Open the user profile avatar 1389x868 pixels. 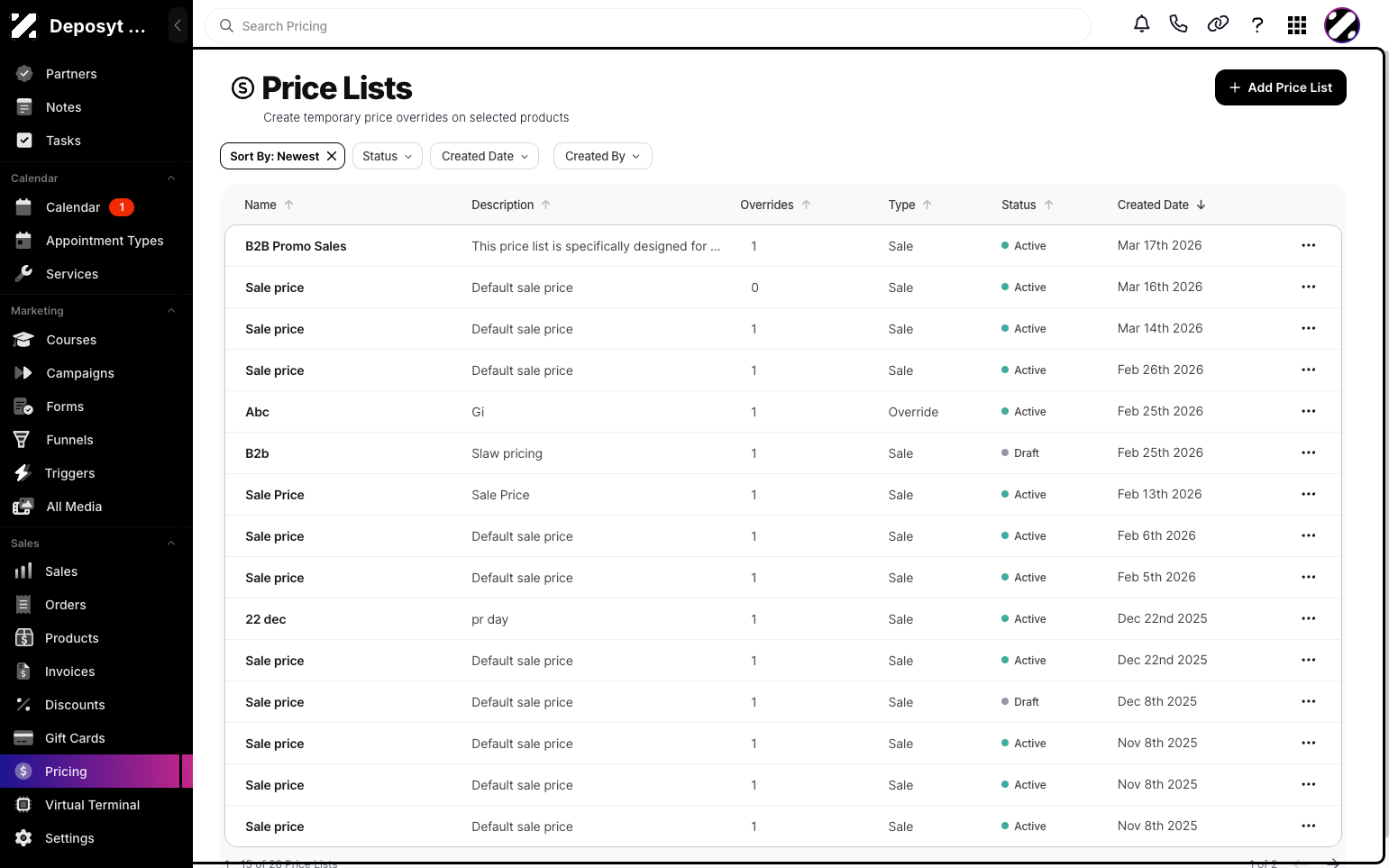pos(1341,25)
